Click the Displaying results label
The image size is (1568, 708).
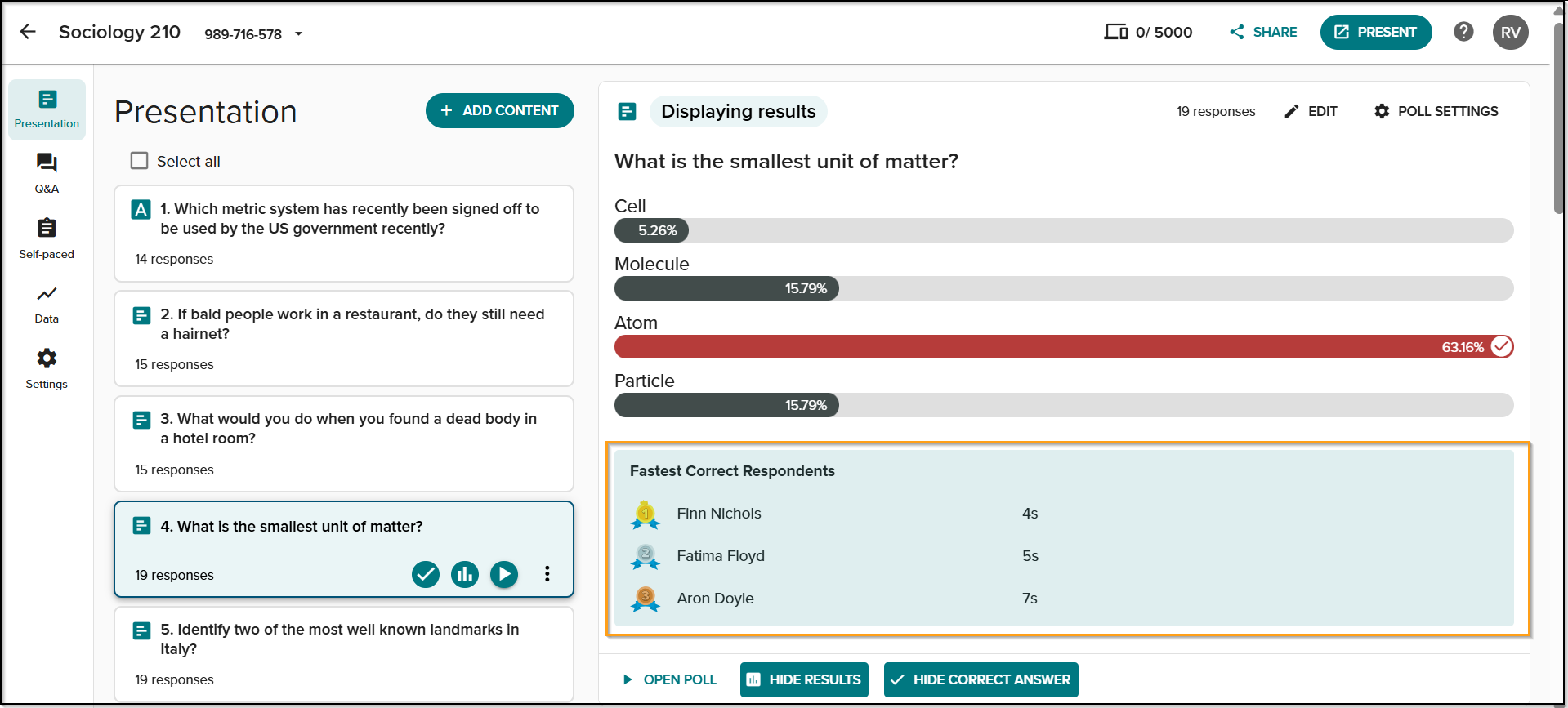[x=739, y=111]
